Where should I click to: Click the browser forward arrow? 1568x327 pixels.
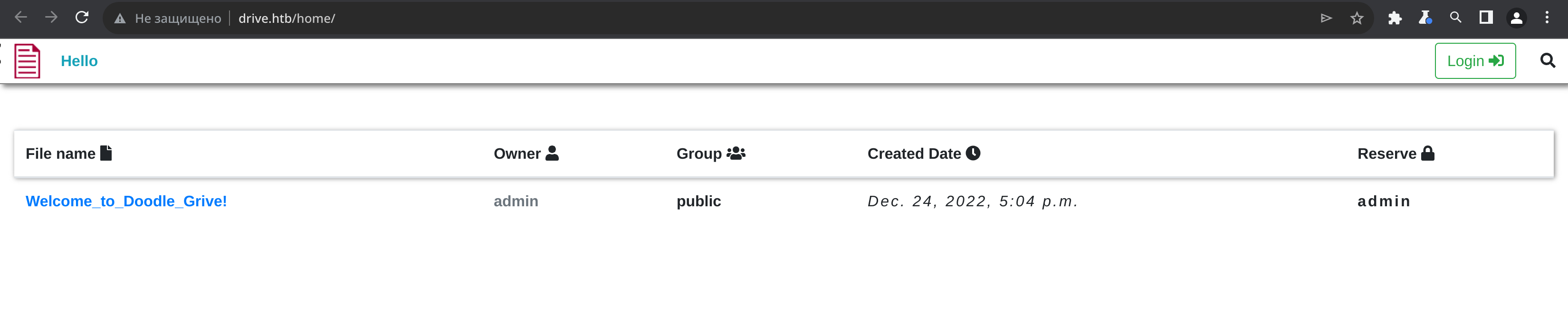click(52, 18)
